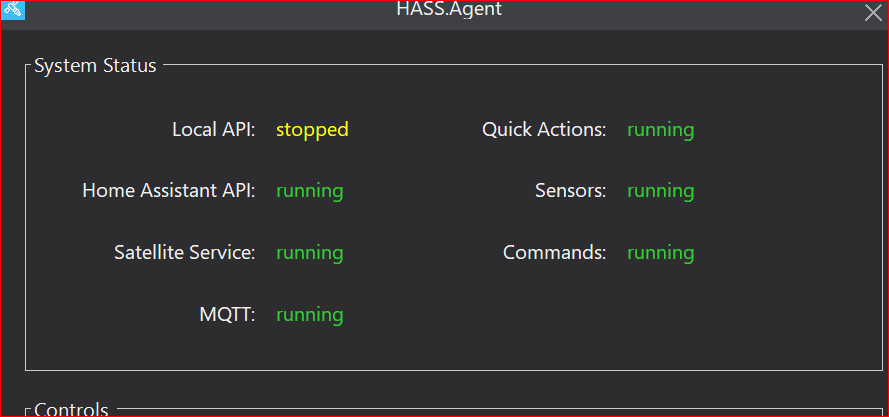
Task: Click the Quick Actions running status
Action: click(x=660, y=130)
